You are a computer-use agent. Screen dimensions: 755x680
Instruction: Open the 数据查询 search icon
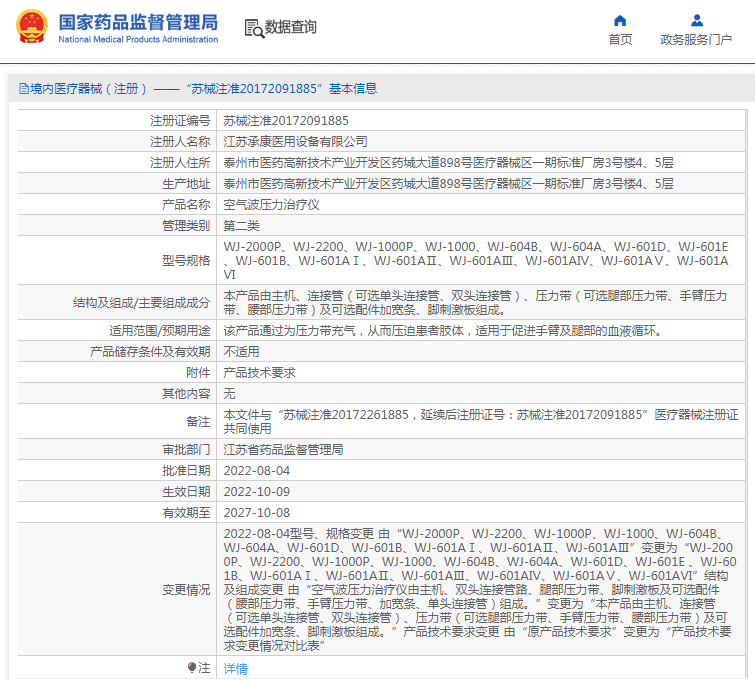point(254,28)
